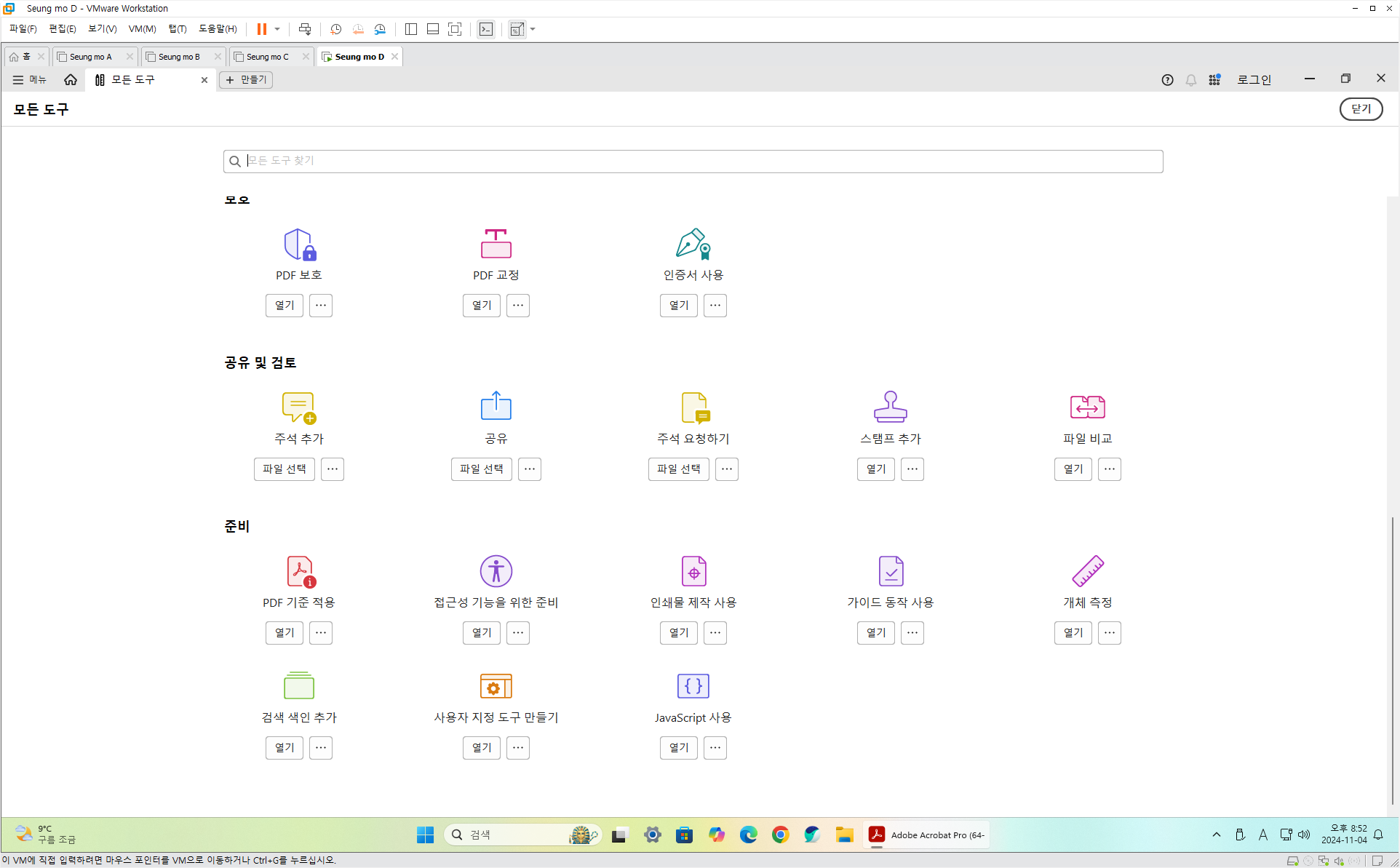Open ellipsis options for 가이드 동작 사용
Image resolution: width=1400 pixels, height=868 pixels.
[912, 633]
